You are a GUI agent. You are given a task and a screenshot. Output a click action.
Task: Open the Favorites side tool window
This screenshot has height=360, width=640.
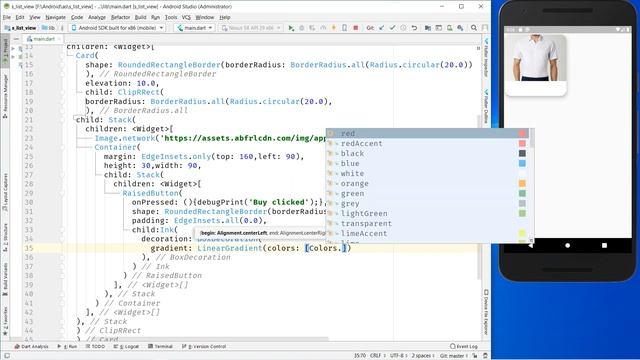5,322
